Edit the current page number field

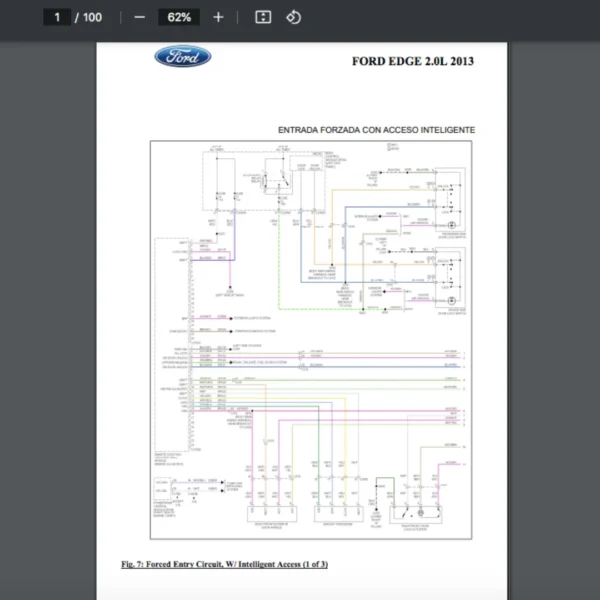[x=57, y=17]
